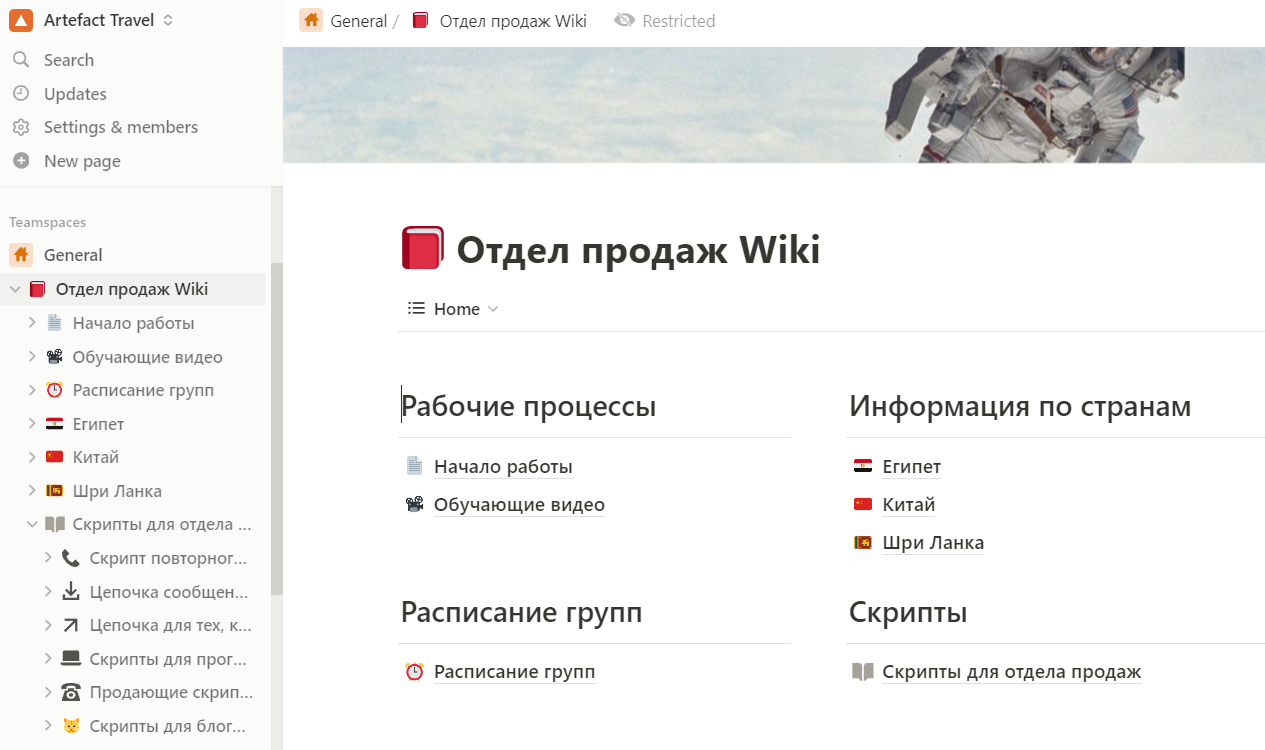Expand Цепочка сообщен... subpage in sidebar

tap(48, 592)
